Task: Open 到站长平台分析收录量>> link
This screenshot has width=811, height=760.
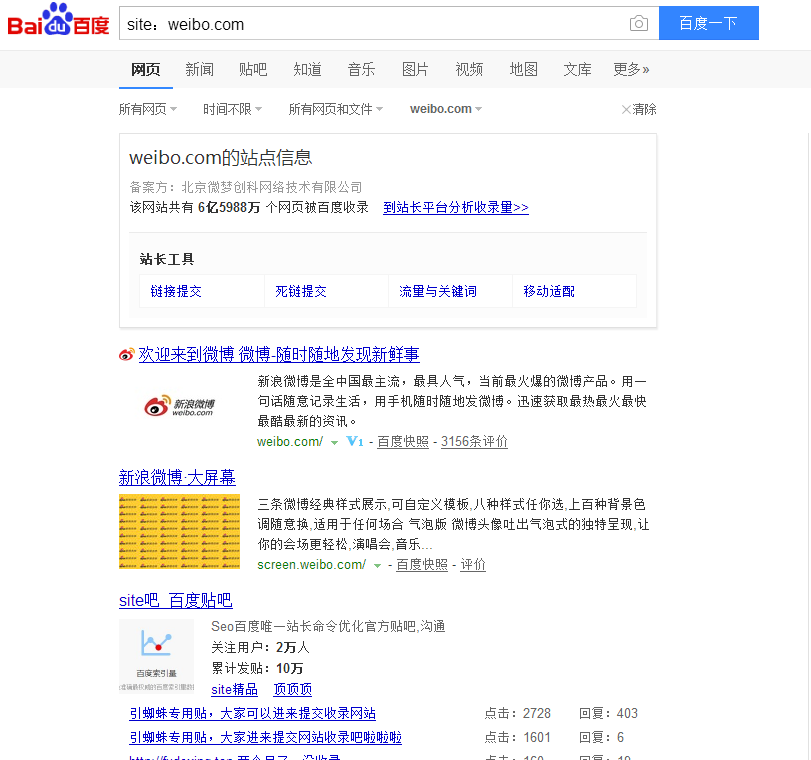Action: click(456, 207)
